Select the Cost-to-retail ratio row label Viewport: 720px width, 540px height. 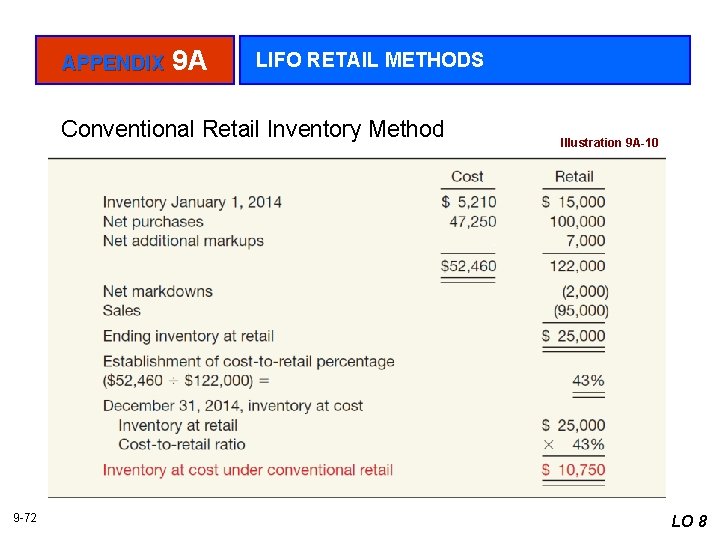[x=181, y=444]
